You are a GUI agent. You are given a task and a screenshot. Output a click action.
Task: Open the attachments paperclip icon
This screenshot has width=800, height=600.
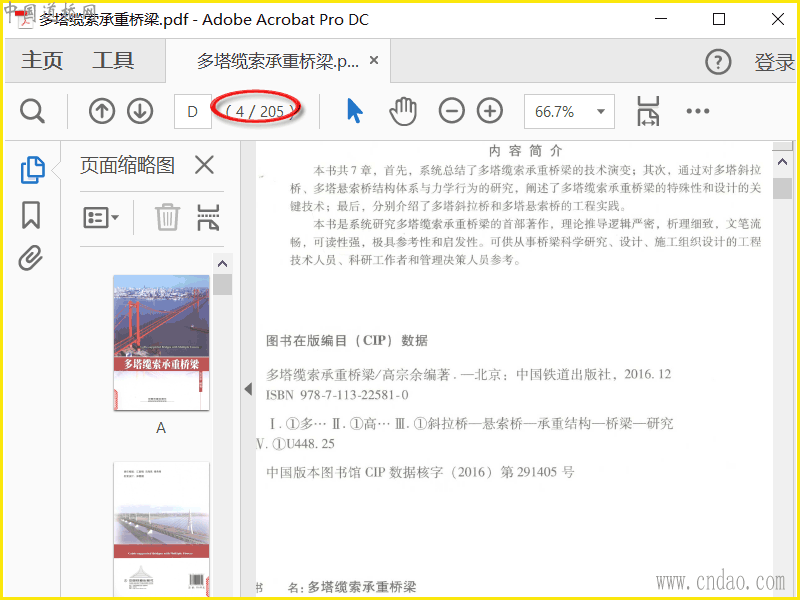click(31, 258)
